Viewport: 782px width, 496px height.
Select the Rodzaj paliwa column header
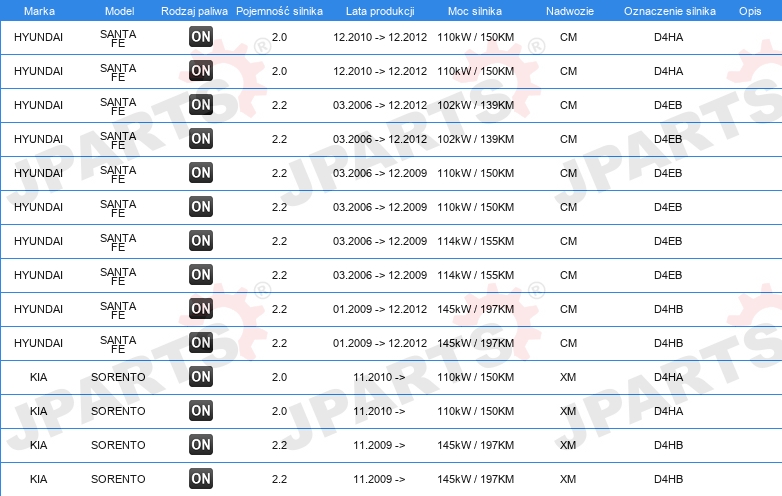click(x=194, y=11)
